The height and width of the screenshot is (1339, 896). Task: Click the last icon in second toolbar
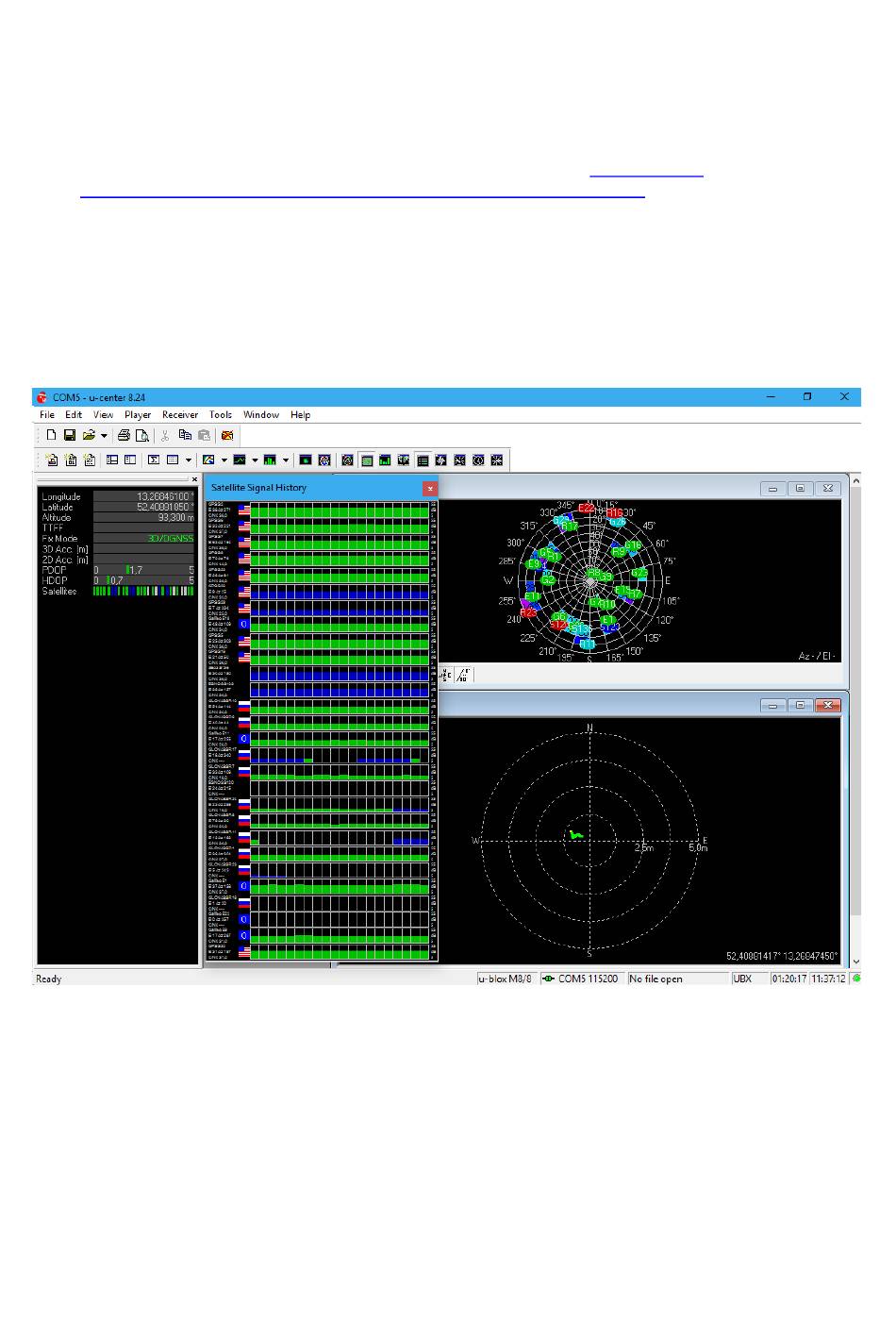coord(497,460)
